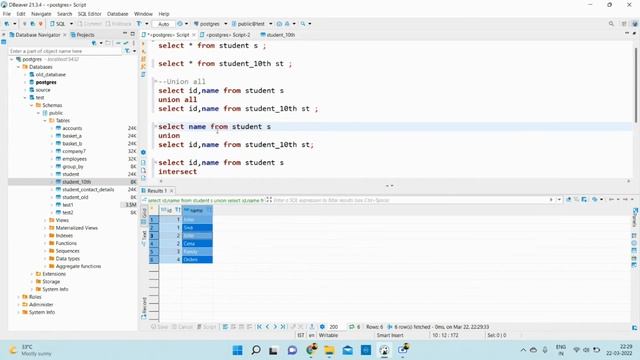Open the SQL button dropdown arrow
This screenshot has height=360, width=640.
pyautogui.click(x=71, y=24)
